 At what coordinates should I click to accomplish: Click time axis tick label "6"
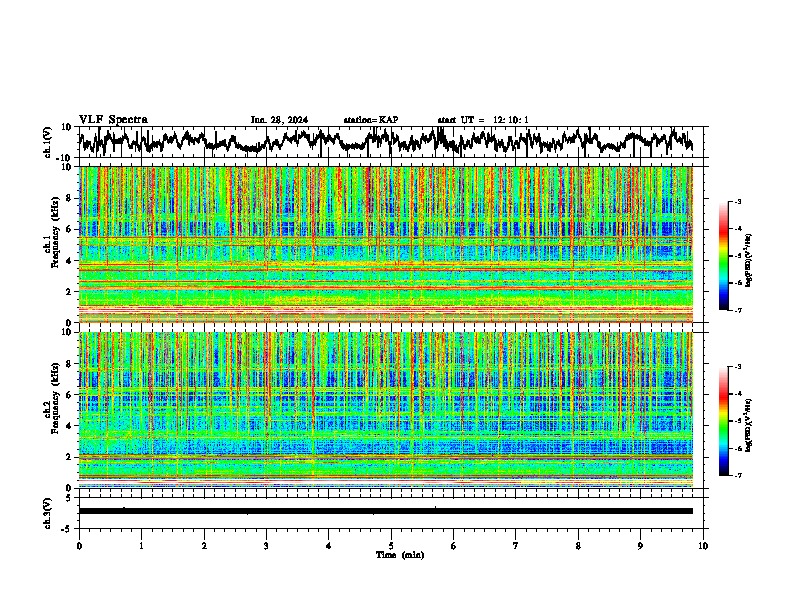[x=454, y=546]
